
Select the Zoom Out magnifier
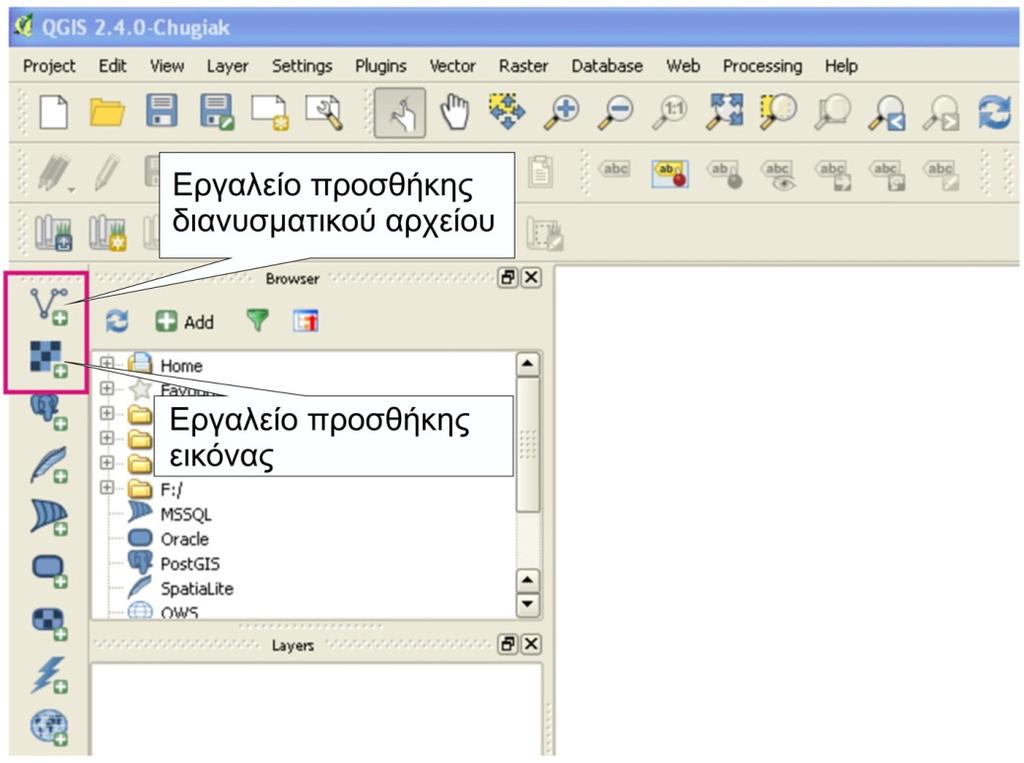[616, 112]
